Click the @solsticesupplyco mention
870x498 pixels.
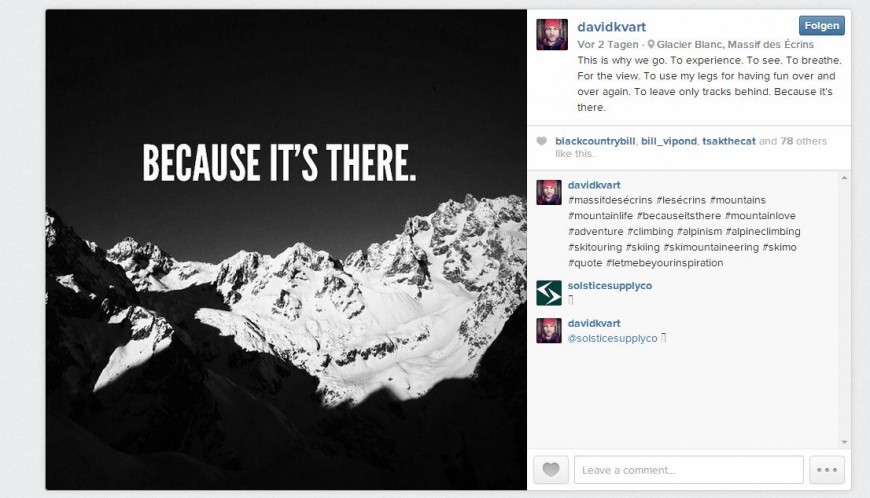(613, 338)
